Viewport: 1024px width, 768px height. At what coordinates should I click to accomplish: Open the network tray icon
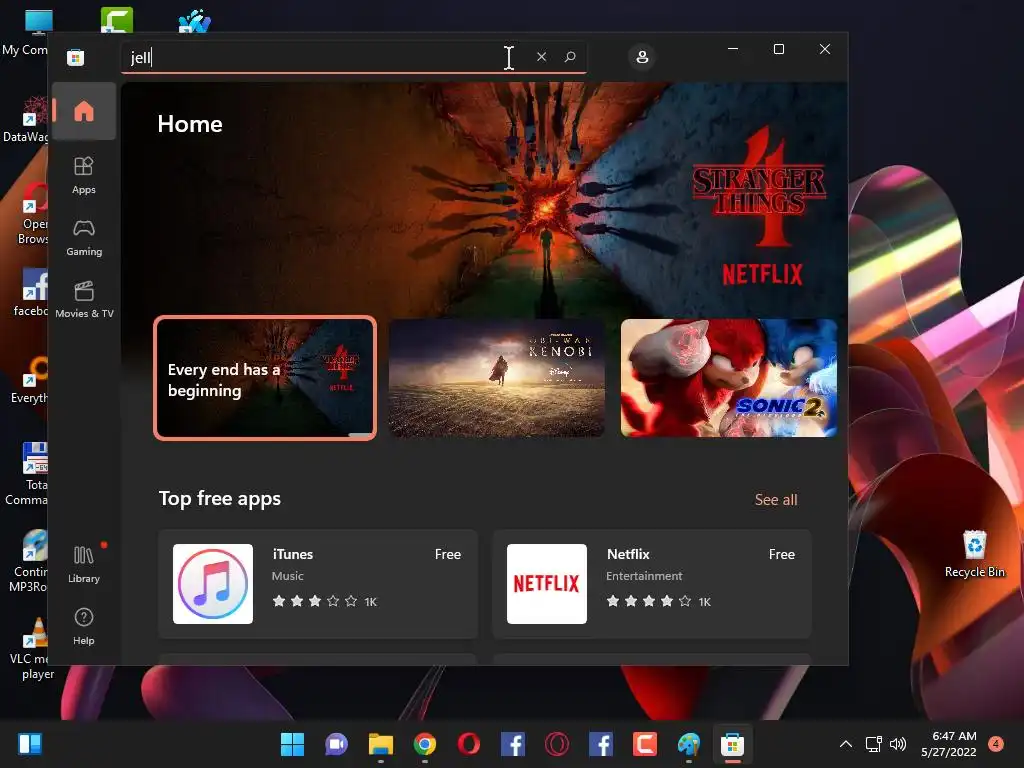pyautogui.click(x=874, y=744)
